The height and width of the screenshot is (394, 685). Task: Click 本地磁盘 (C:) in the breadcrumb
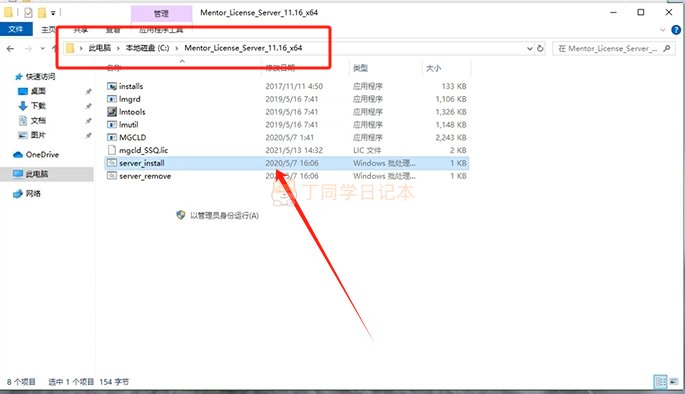coord(147,48)
